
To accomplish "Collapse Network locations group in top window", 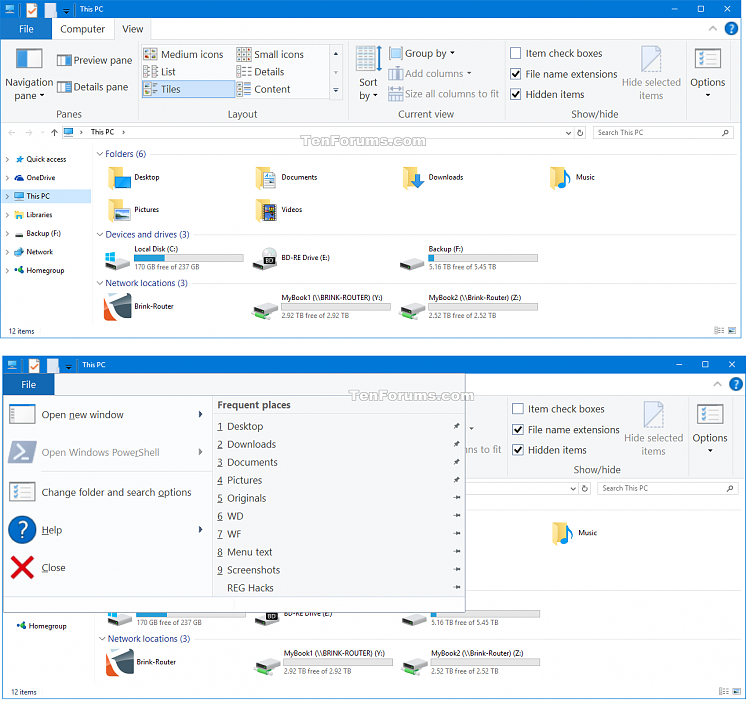I will [x=100, y=283].
